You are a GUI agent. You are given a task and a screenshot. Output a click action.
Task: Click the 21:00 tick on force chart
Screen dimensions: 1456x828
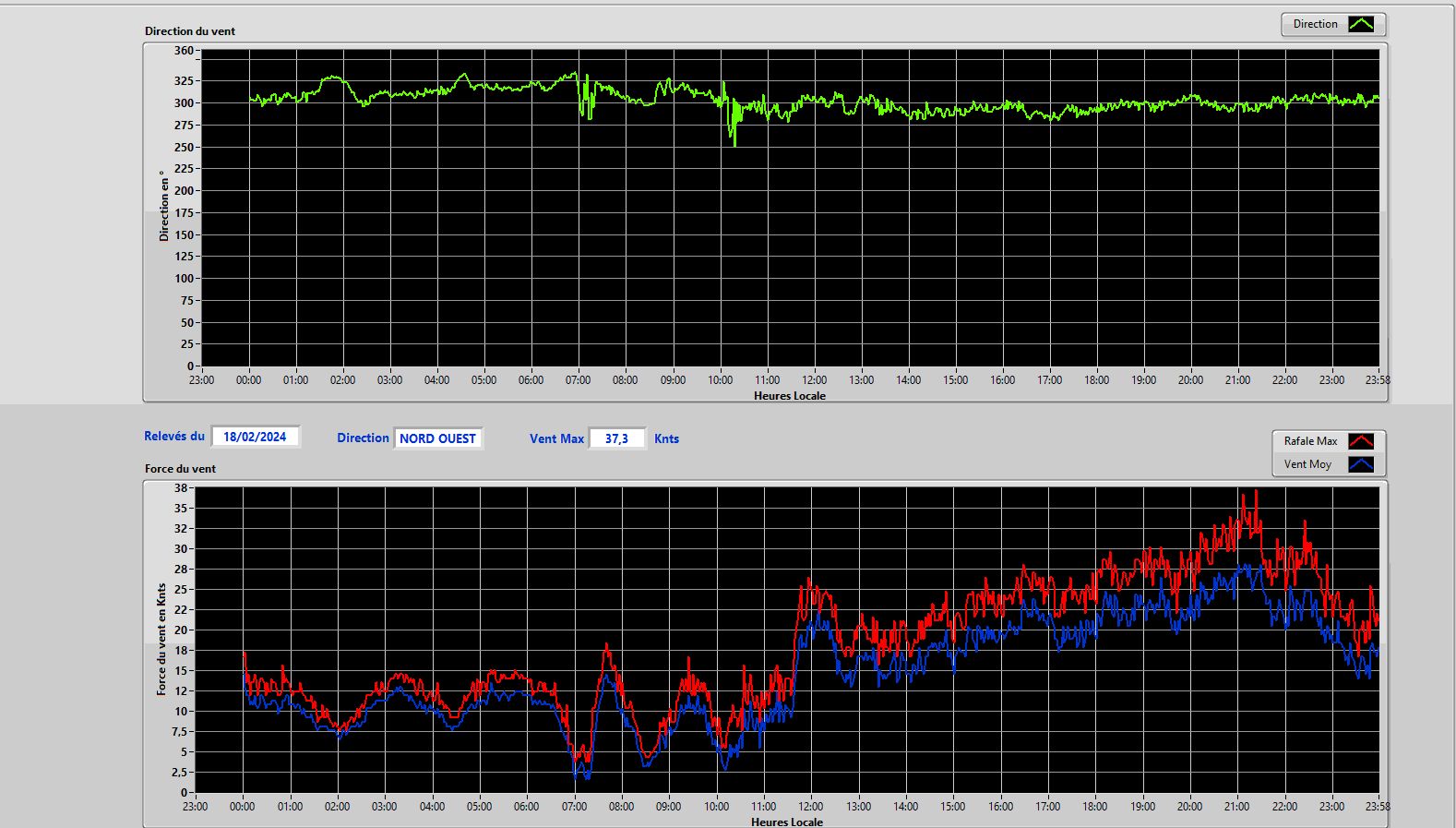click(x=1237, y=807)
